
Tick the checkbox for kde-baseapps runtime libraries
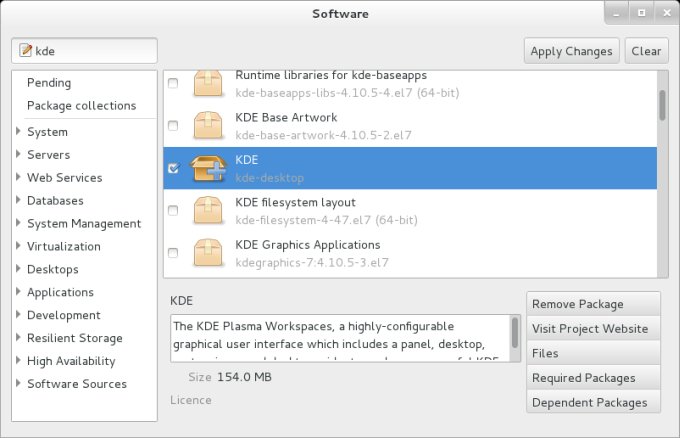(173, 83)
